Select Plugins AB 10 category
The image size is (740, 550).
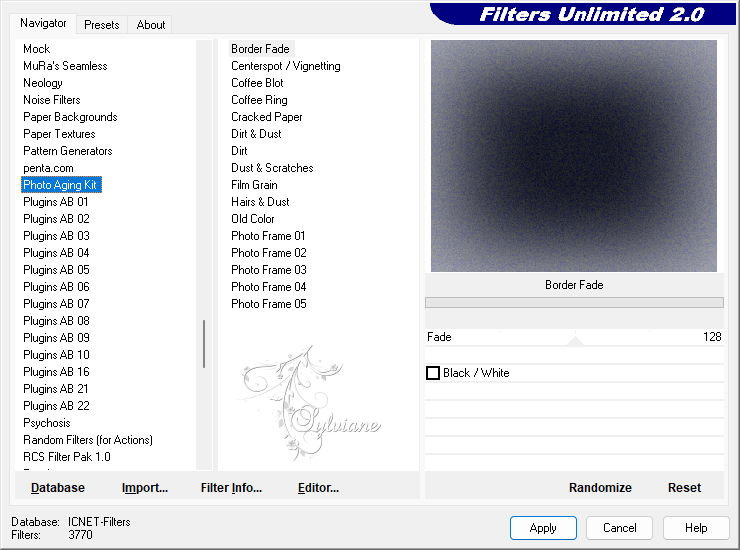56,355
